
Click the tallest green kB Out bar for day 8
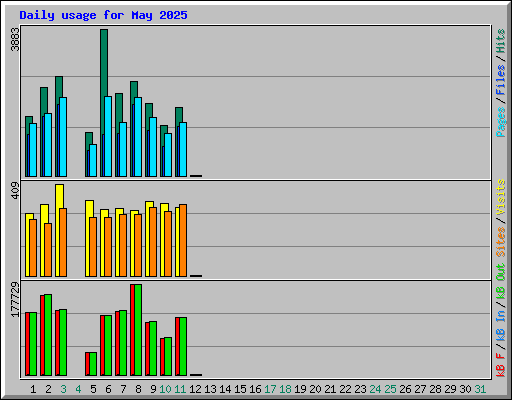click(x=138, y=330)
